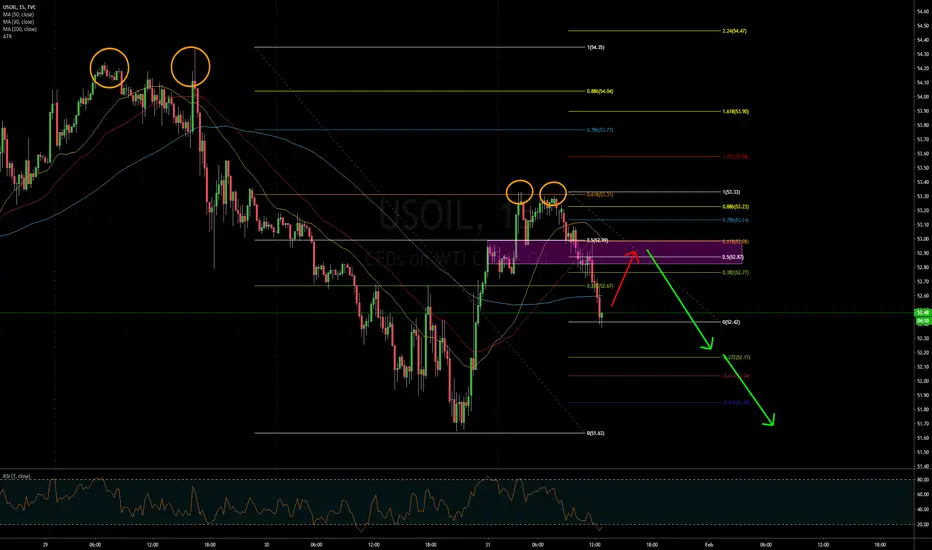Image resolution: width=932 pixels, height=550 pixels.
Task: Click the 2.24(54.47) extension level label
Action: click(x=734, y=30)
